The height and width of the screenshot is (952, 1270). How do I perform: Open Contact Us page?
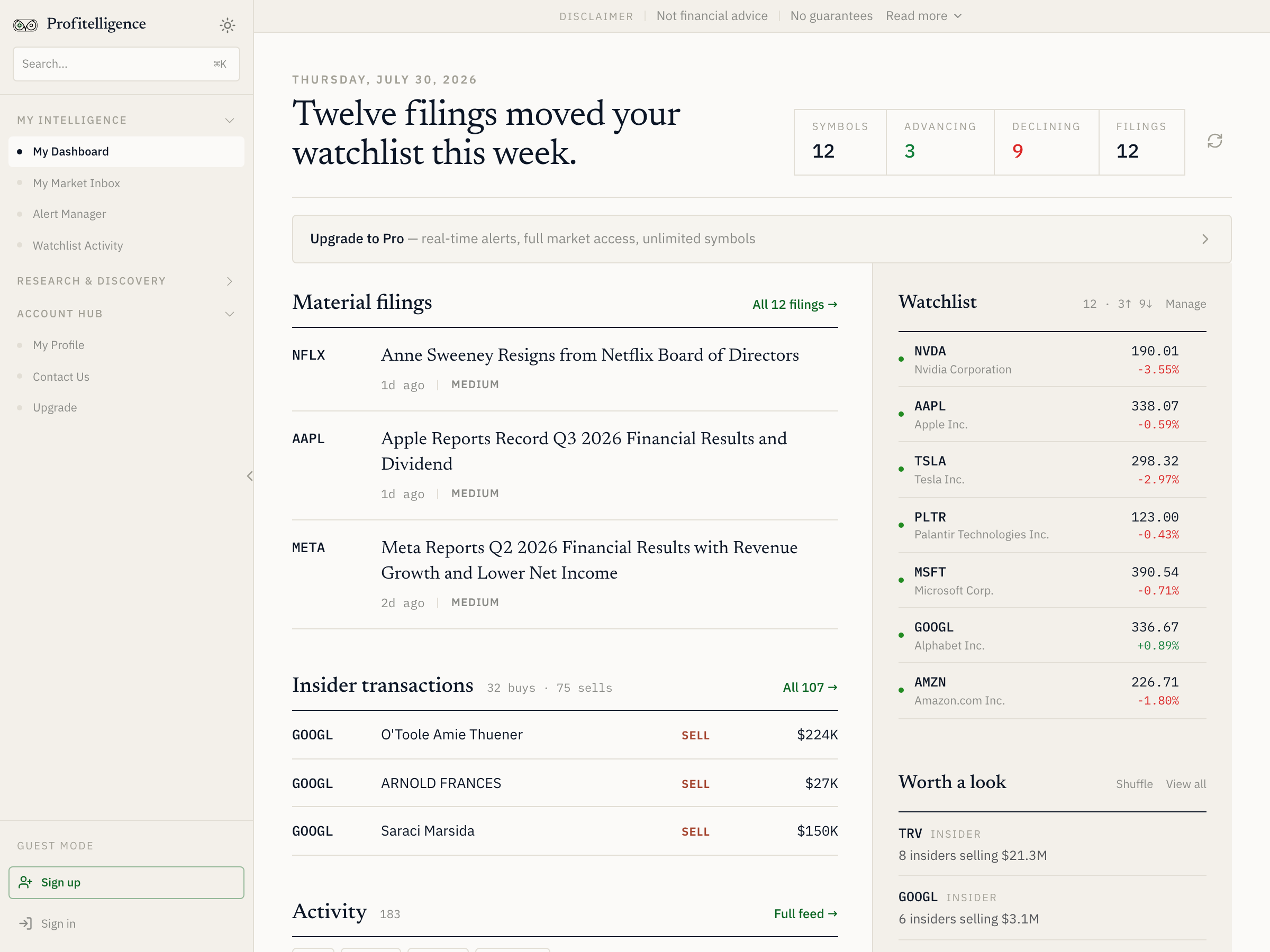pyautogui.click(x=126, y=377)
